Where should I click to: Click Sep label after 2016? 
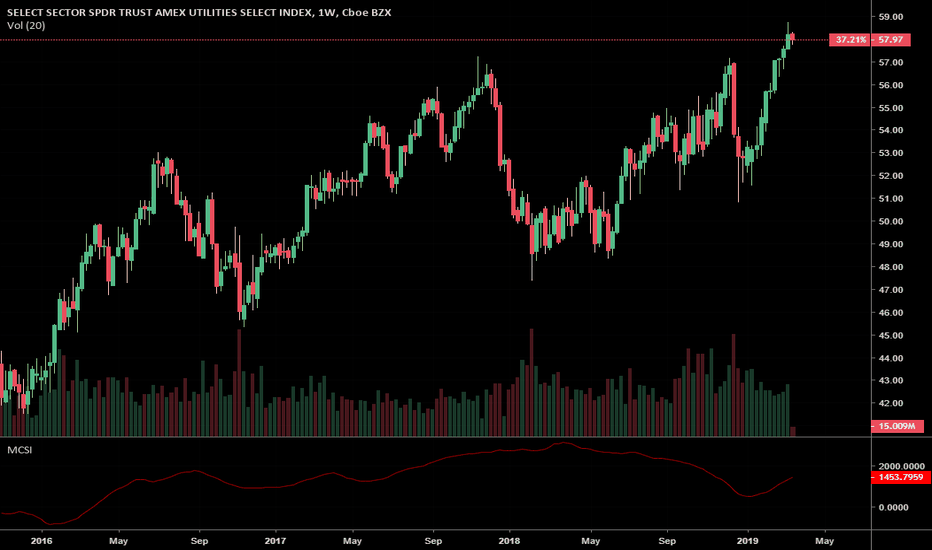200,541
